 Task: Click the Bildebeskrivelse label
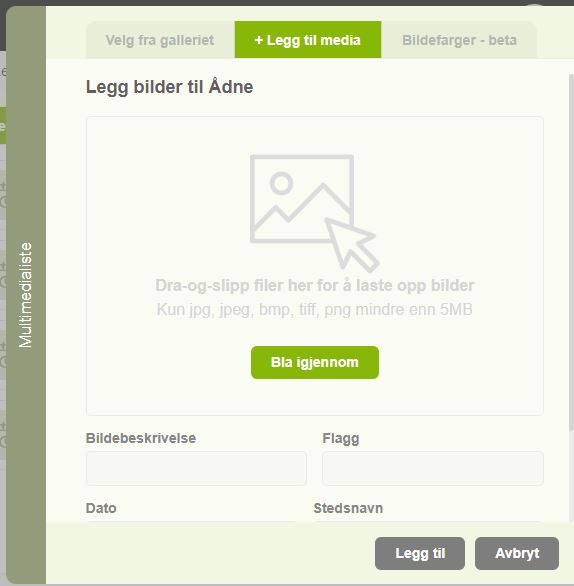click(x=141, y=438)
